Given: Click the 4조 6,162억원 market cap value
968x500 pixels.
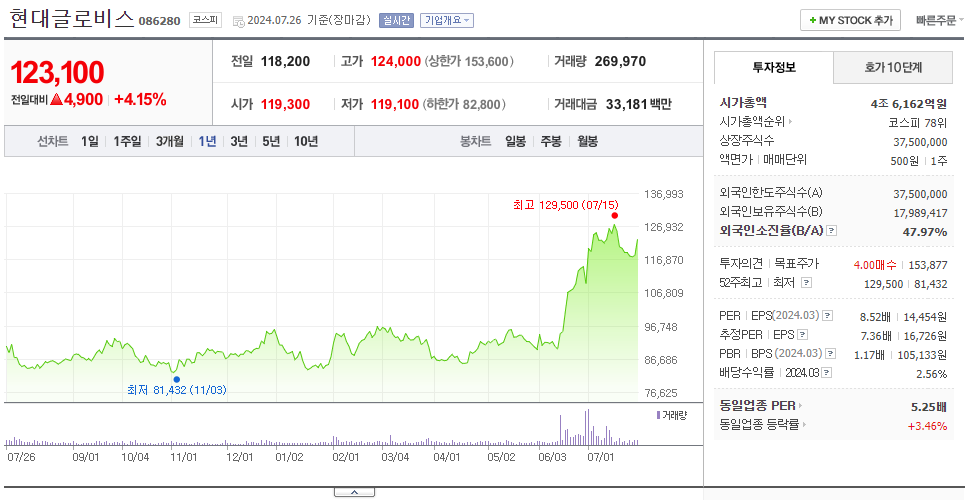Looking at the screenshot, I should (909, 103).
